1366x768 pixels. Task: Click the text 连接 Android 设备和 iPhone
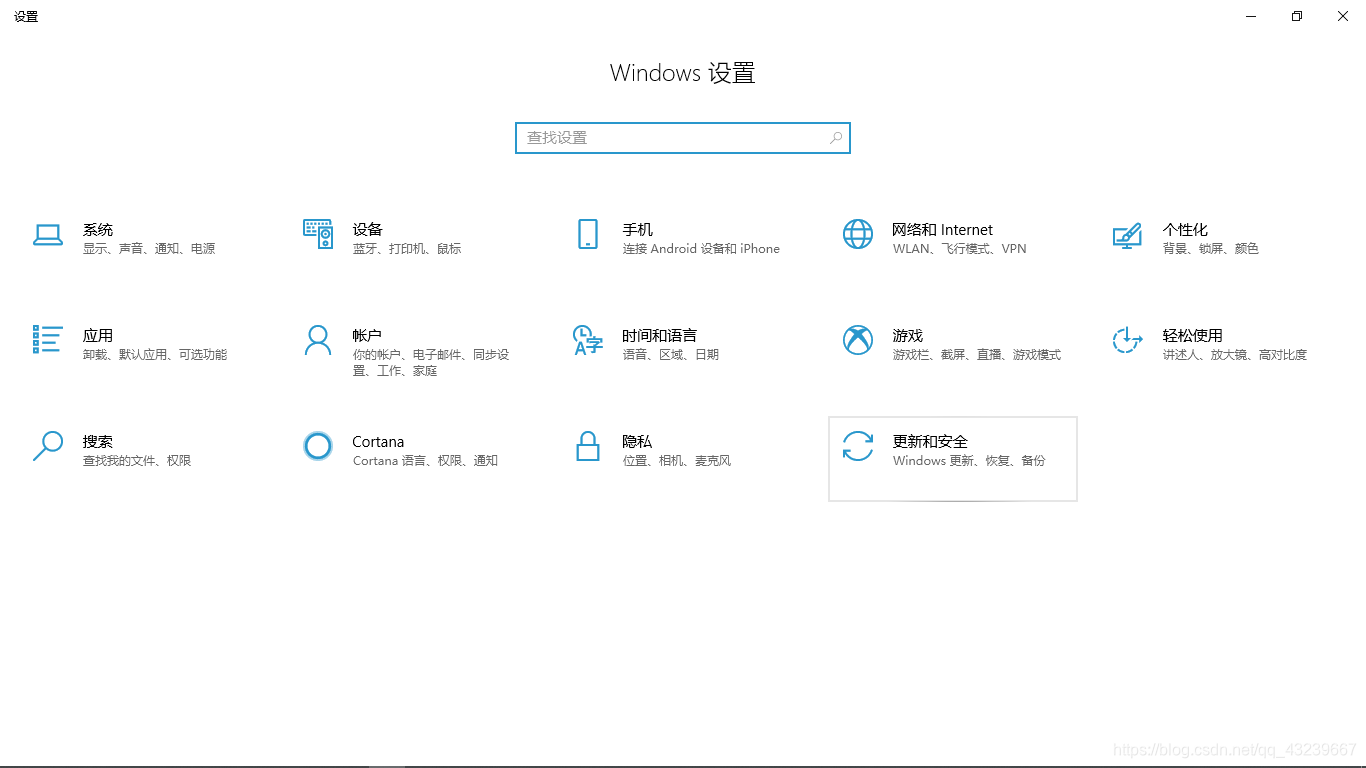701,249
